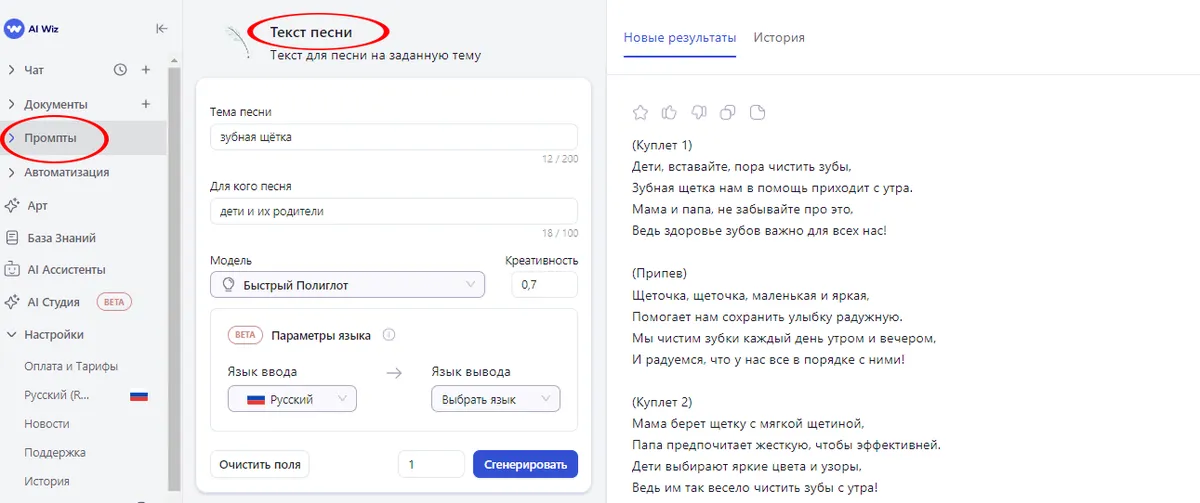Dislike the generated lyrics with thumbs down
Image resolution: width=1200 pixels, height=503 pixels.
pyautogui.click(x=700, y=112)
